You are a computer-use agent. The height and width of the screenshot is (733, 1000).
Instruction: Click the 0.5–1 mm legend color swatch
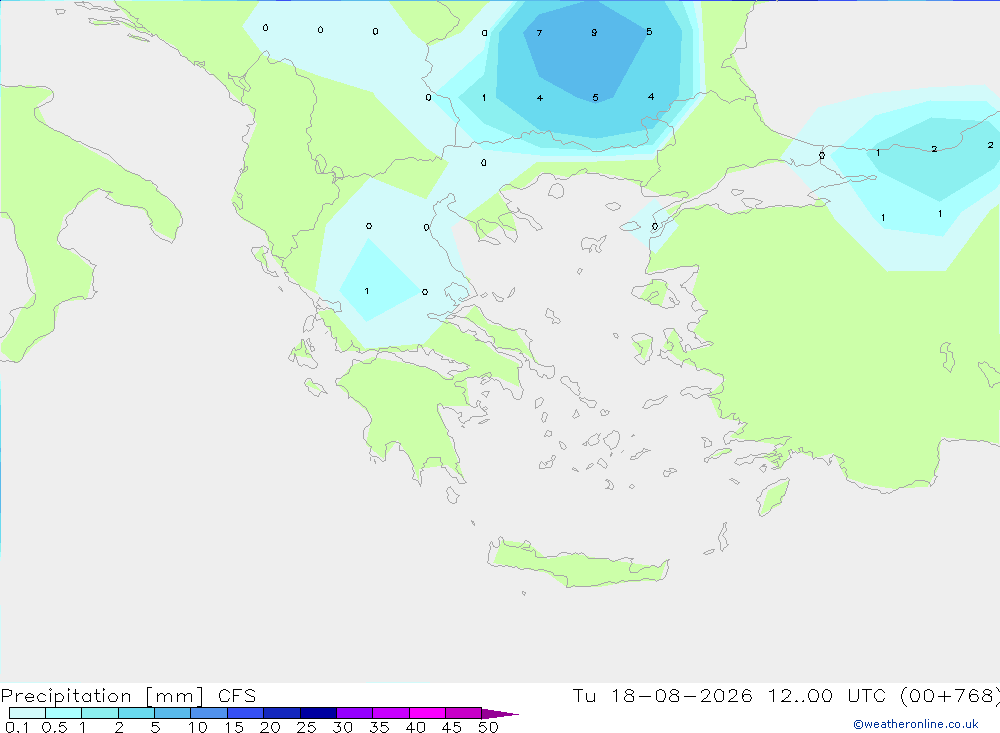click(64, 713)
